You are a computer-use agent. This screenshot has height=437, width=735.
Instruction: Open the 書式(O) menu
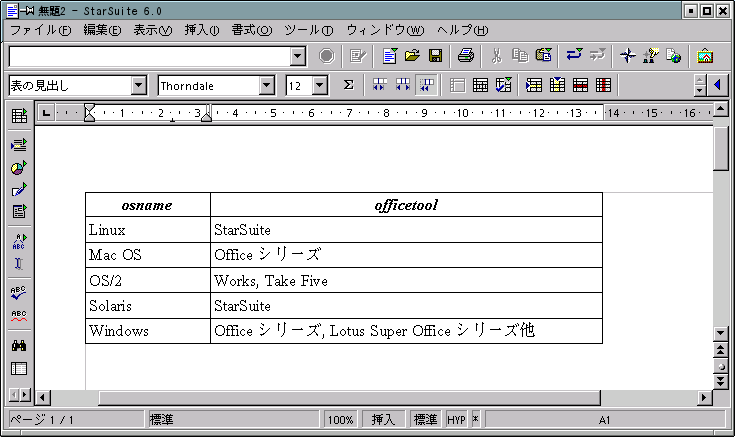click(x=252, y=30)
